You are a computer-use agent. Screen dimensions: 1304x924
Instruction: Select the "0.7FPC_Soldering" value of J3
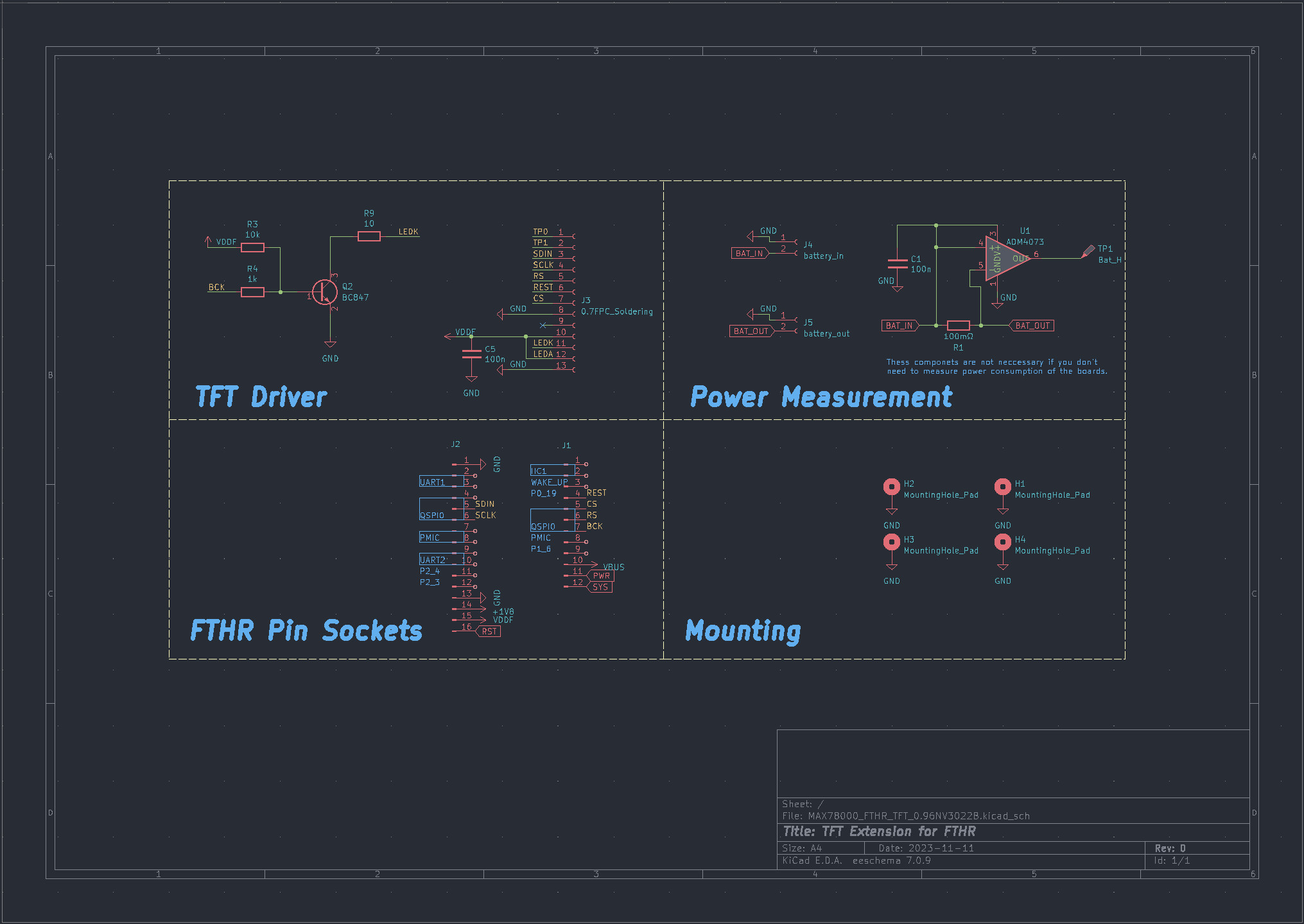pyautogui.click(x=617, y=311)
